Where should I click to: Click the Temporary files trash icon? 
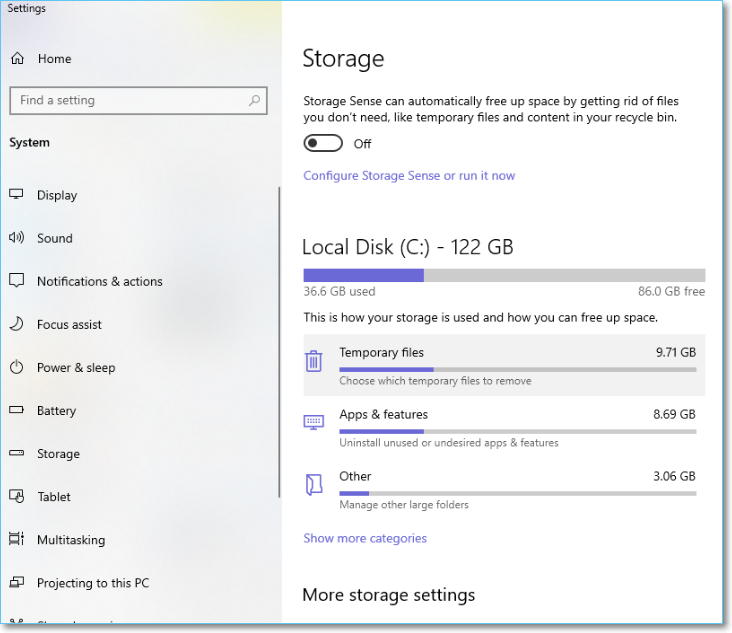(314, 361)
